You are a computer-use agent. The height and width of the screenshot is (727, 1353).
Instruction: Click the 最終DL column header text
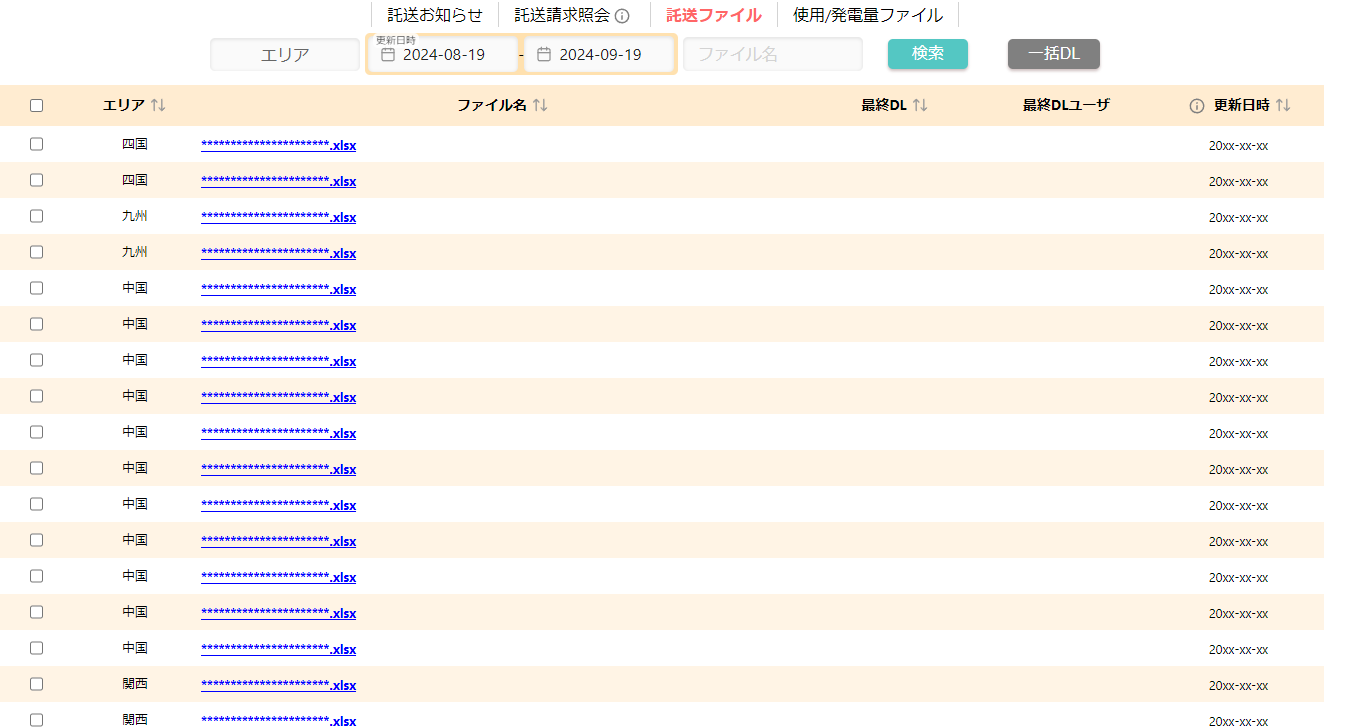[884, 106]
